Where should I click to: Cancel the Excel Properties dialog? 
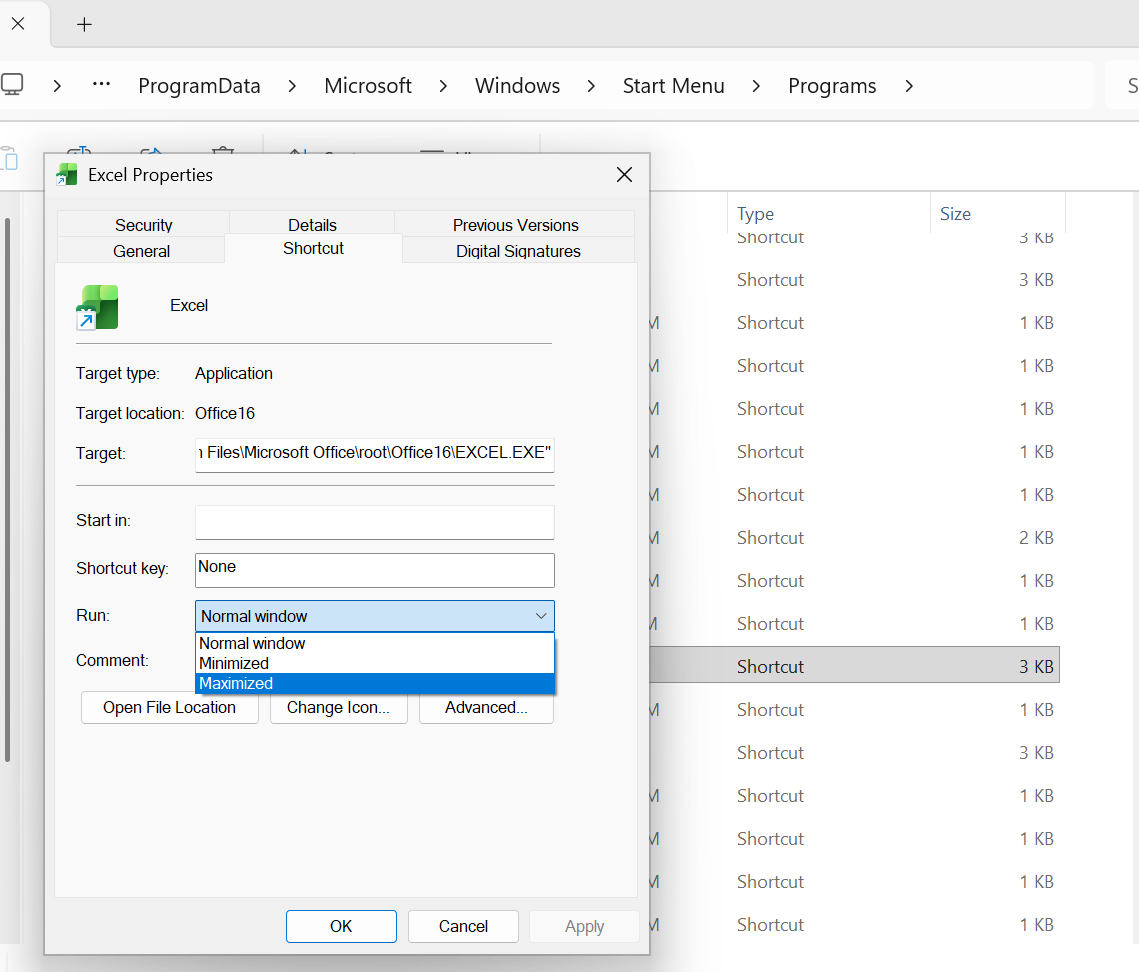click(463, 926)
